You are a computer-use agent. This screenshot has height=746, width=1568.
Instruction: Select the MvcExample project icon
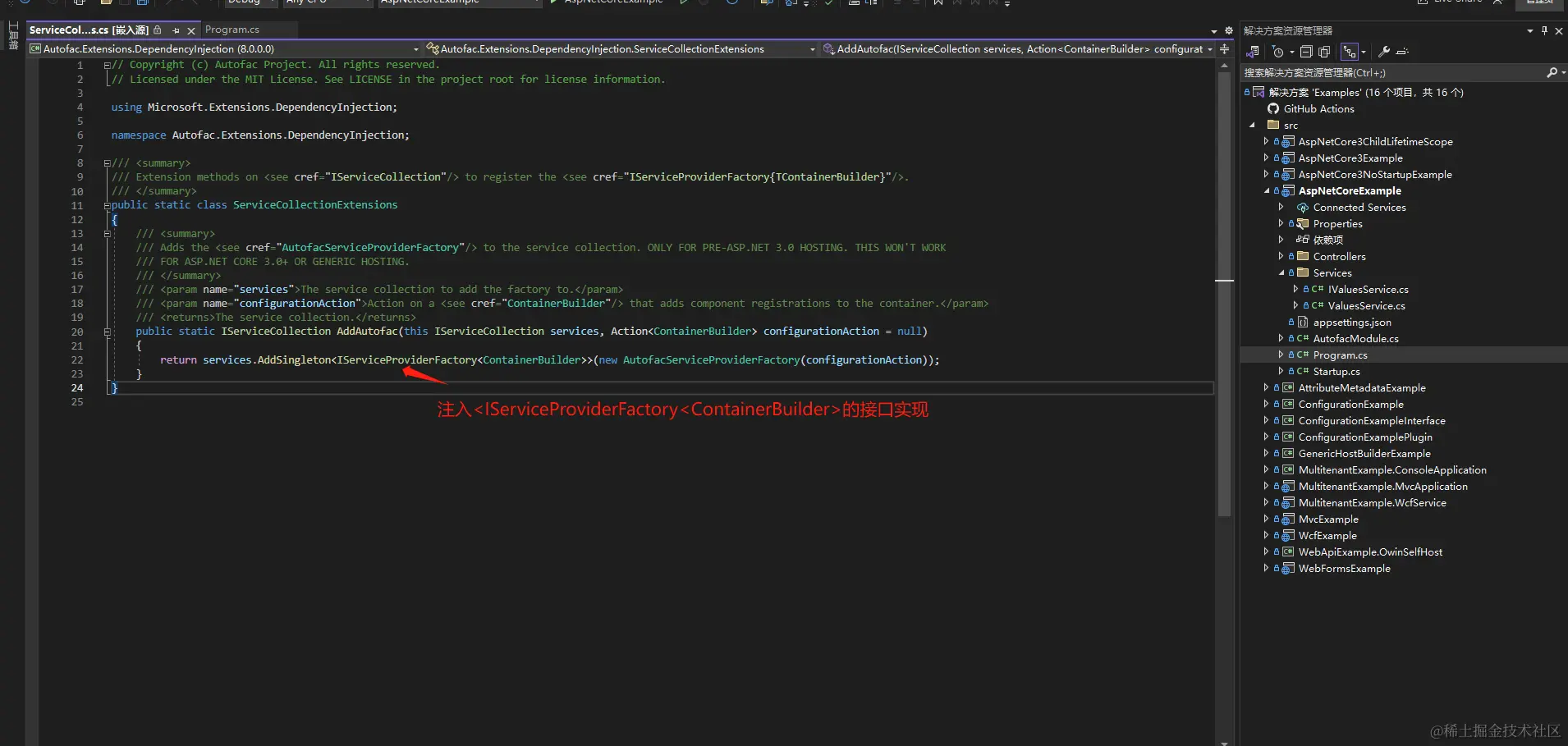[1288, 519]
